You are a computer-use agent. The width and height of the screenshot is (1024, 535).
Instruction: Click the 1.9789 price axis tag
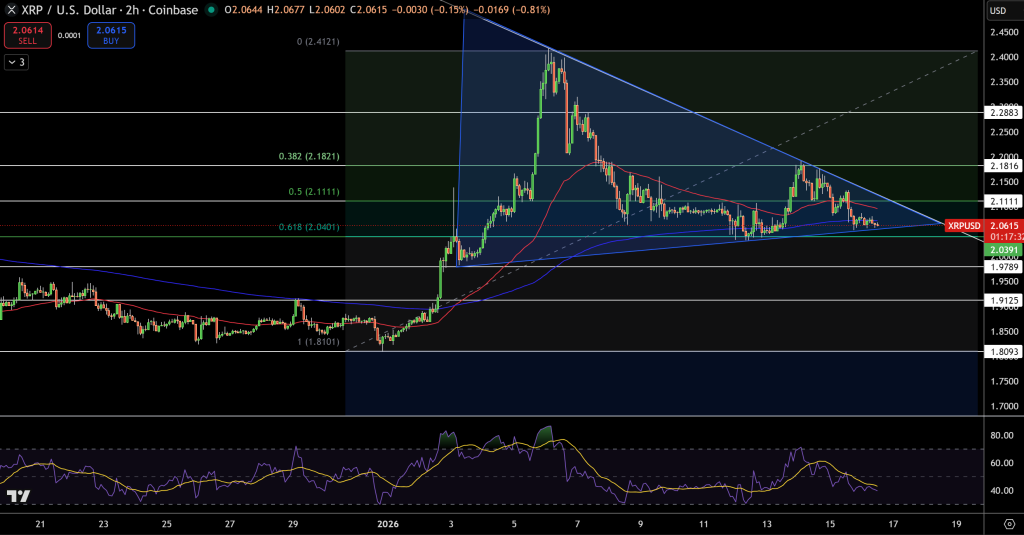(x=1004, y=267)
